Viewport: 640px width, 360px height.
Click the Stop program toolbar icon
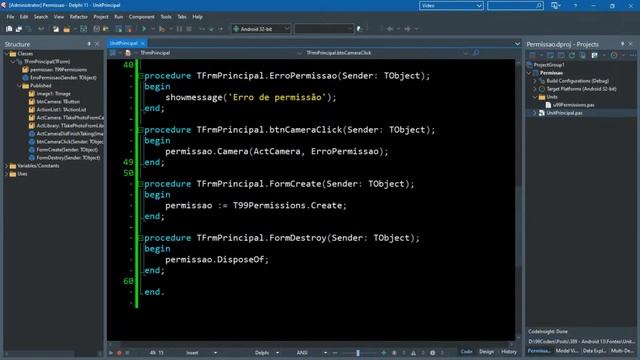point(189,29)
